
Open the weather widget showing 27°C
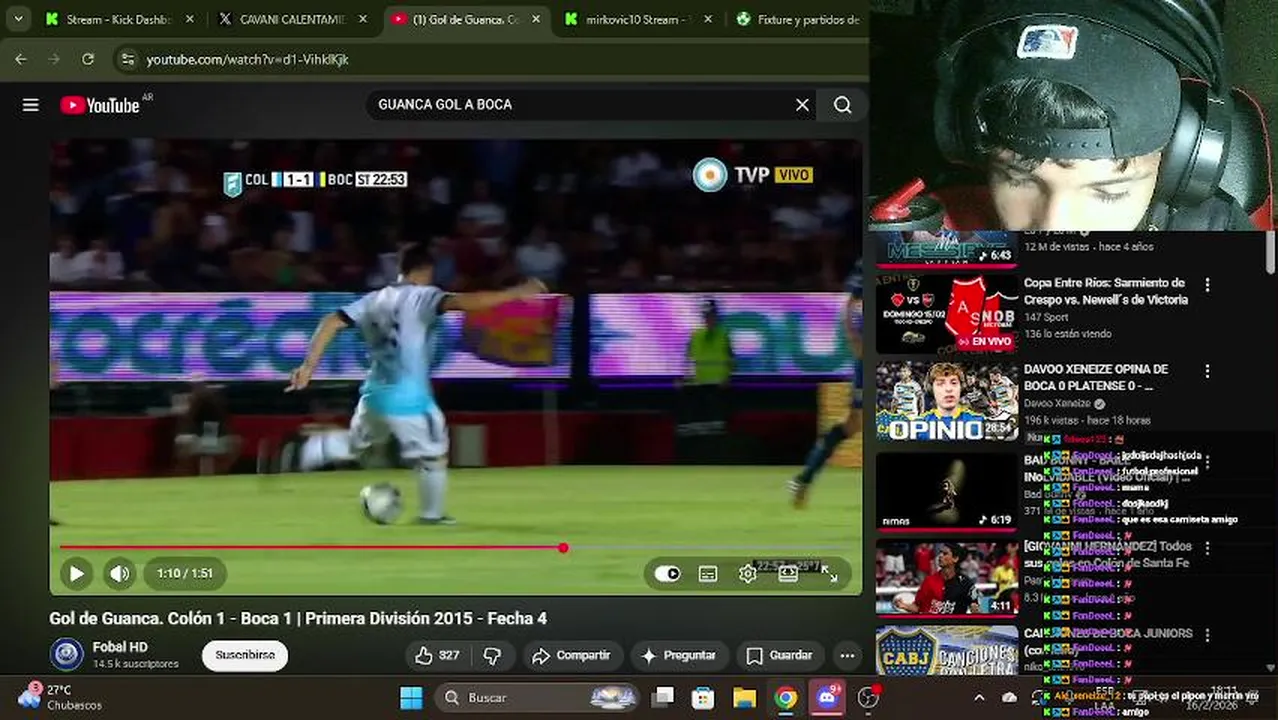coord(62,697)
